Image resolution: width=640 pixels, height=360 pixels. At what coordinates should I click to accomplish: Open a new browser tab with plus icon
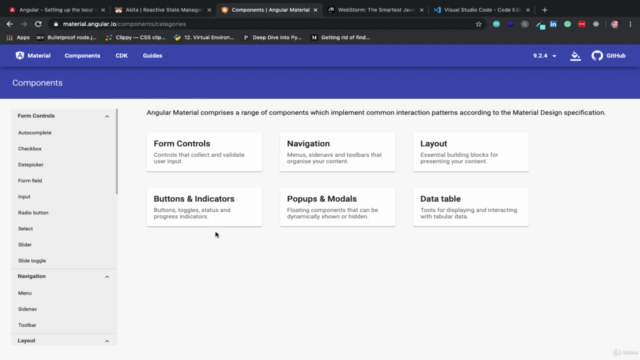(x=544, y=10)
